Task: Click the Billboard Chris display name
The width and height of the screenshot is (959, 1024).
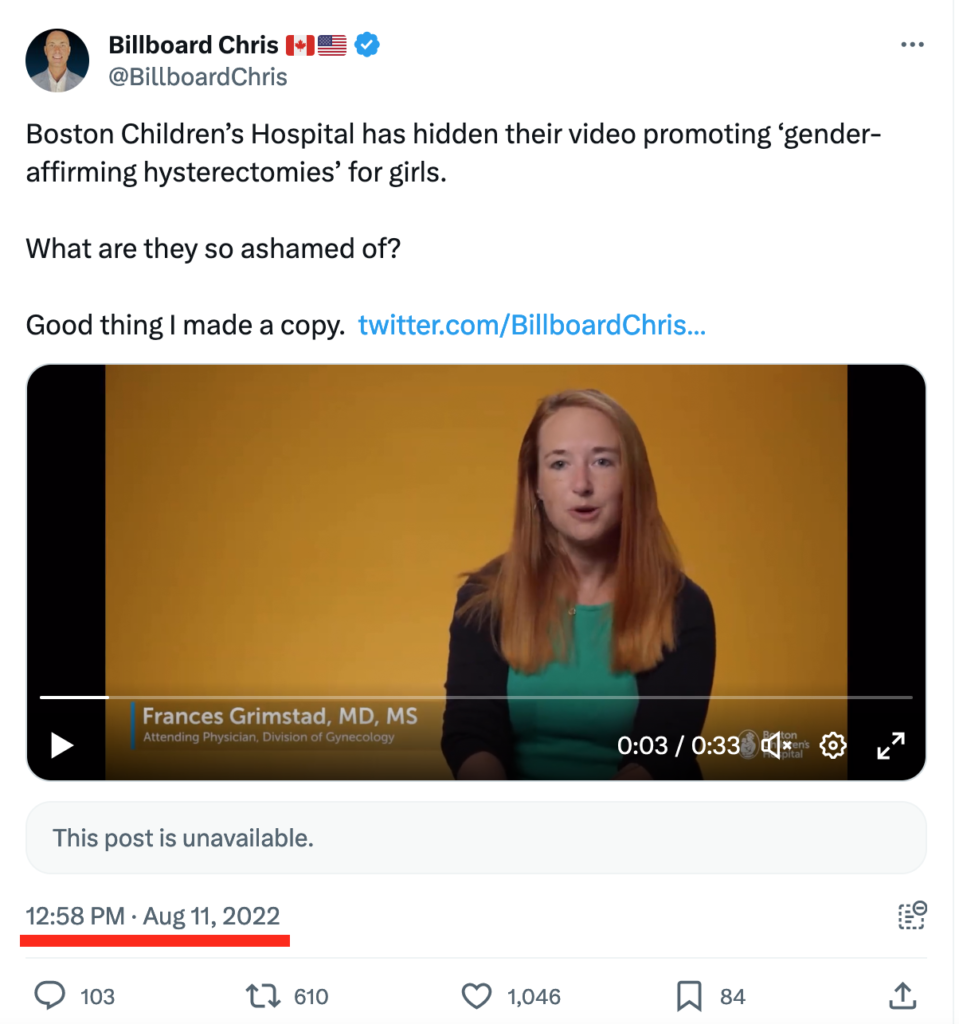Action: click(193, 45)
